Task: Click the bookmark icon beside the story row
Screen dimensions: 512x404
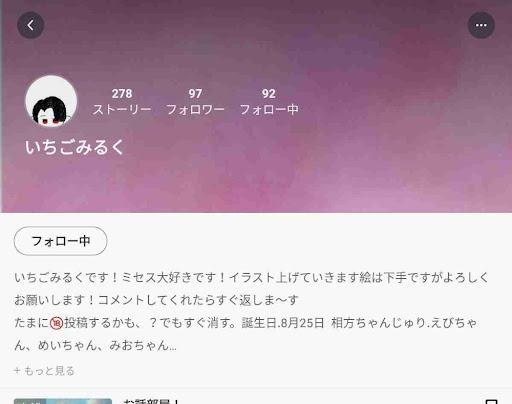Action: 492,401
